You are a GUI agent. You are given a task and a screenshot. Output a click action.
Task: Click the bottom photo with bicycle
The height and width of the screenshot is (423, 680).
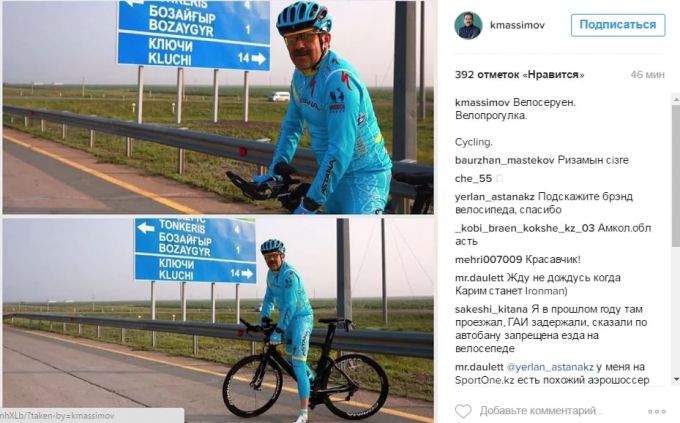tap(218, 320)
